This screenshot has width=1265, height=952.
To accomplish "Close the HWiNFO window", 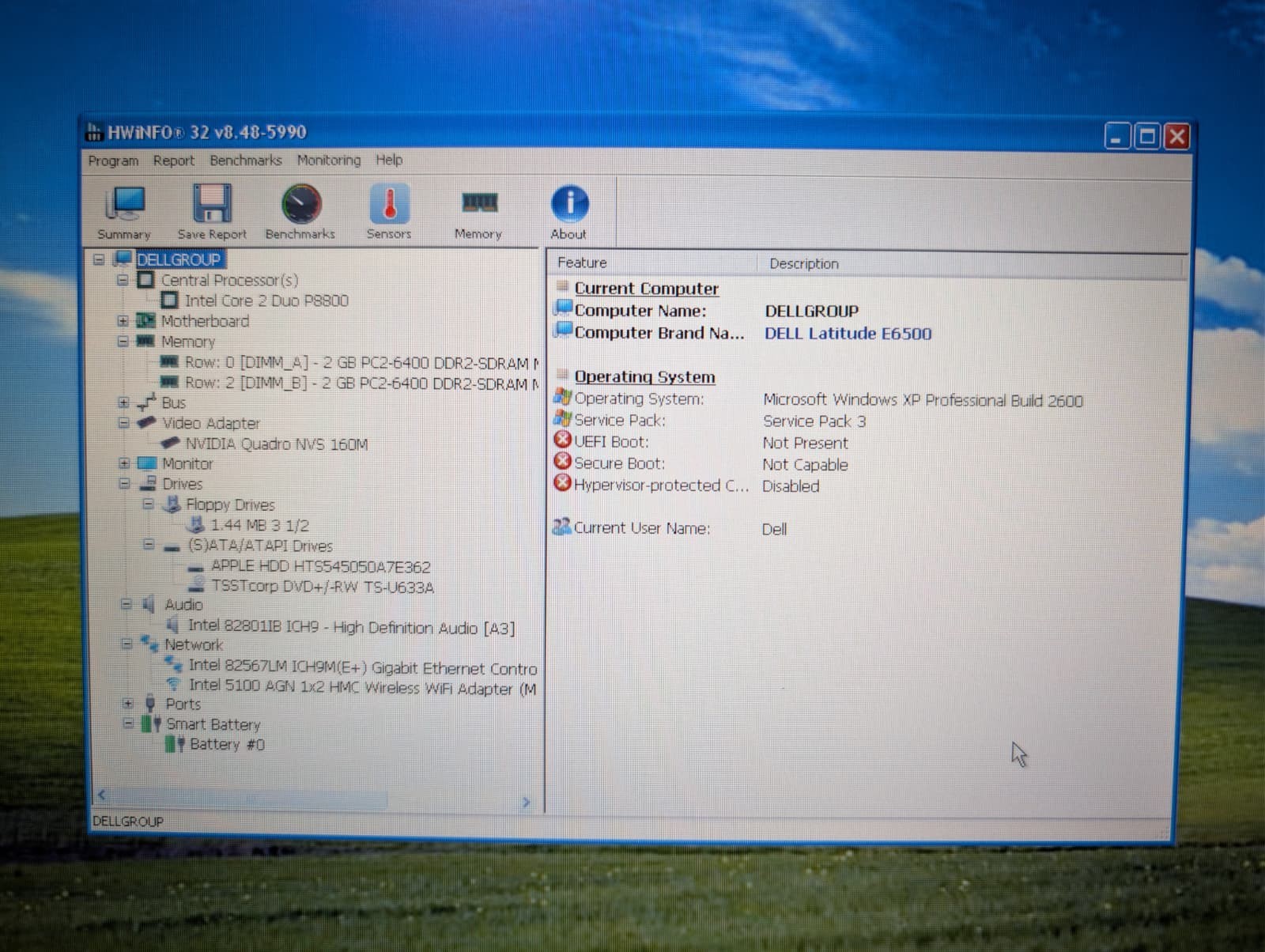I will [x=1176, y=137].
